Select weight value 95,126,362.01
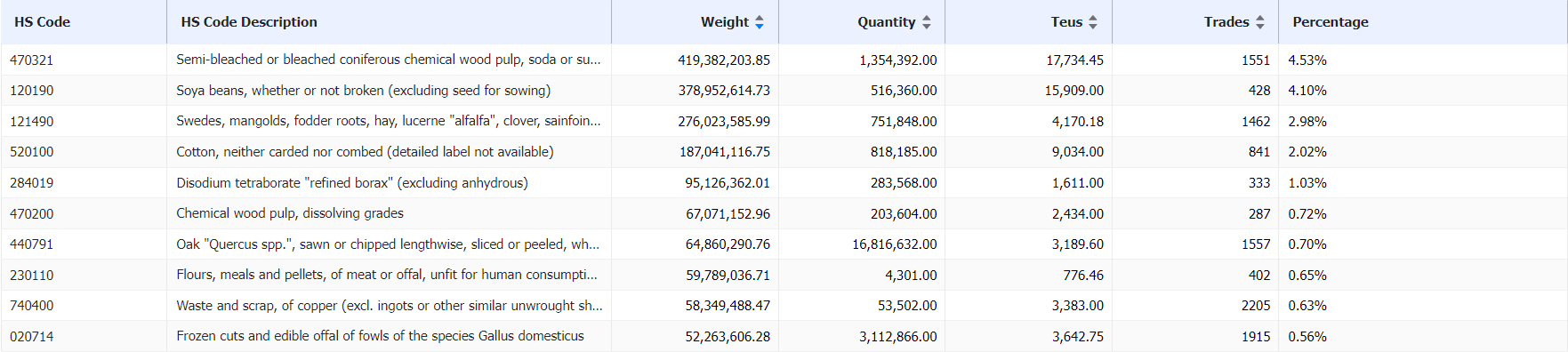The image size is (1568, 352). tap(728, 183)
